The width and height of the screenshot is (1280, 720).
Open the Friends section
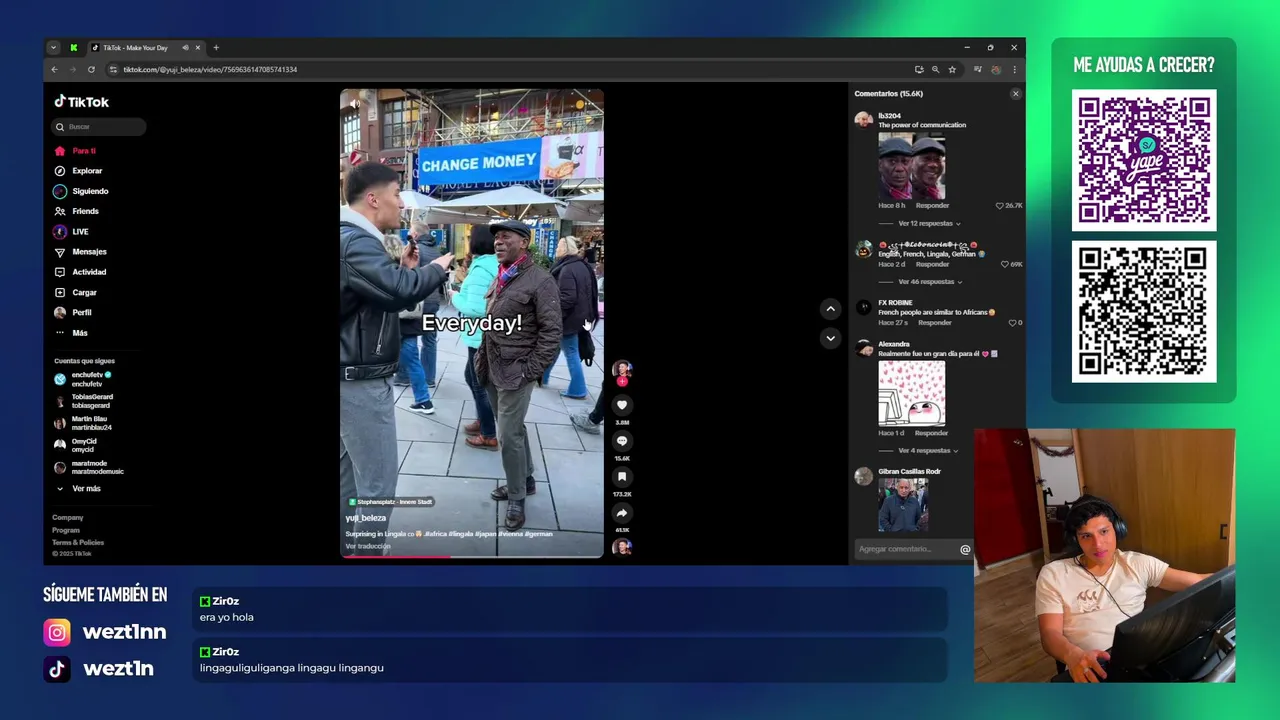[x=77, y=211]
